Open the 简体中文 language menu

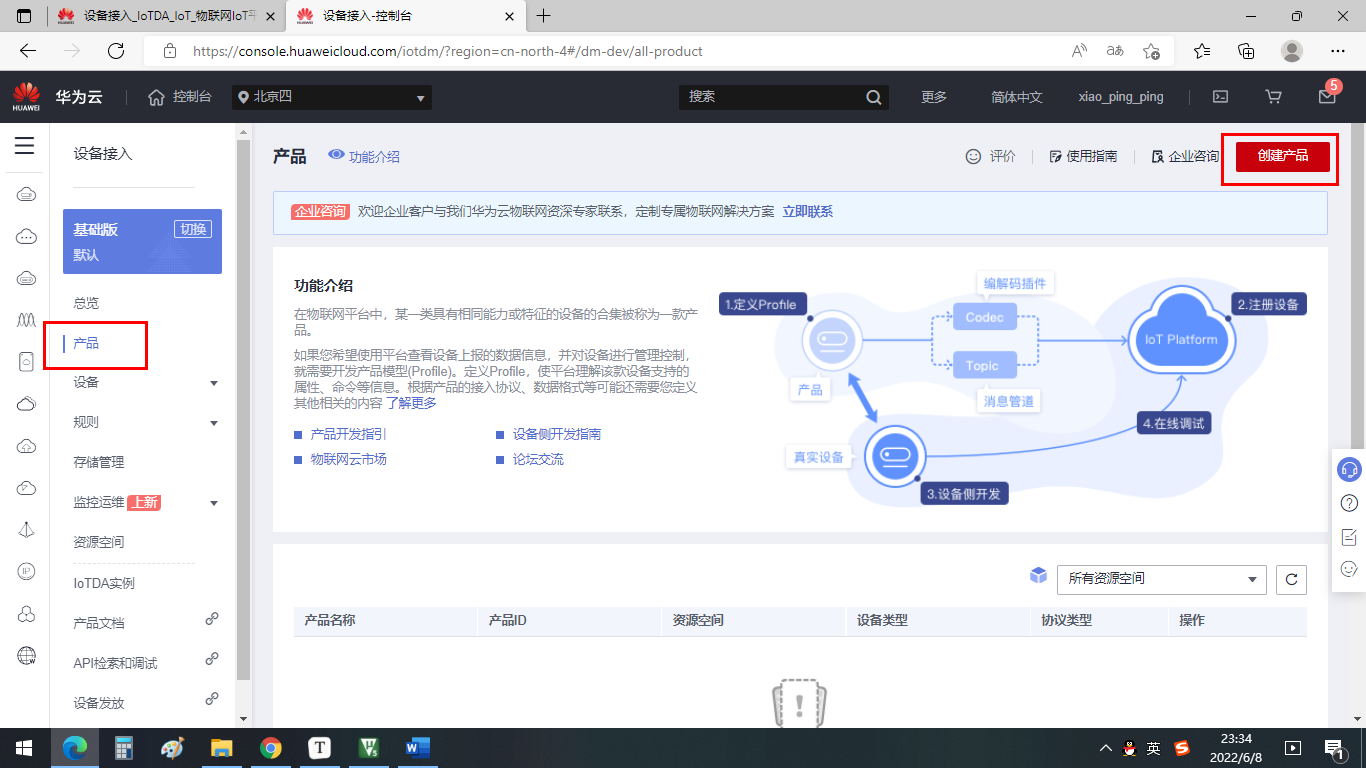click(1017, 97)
